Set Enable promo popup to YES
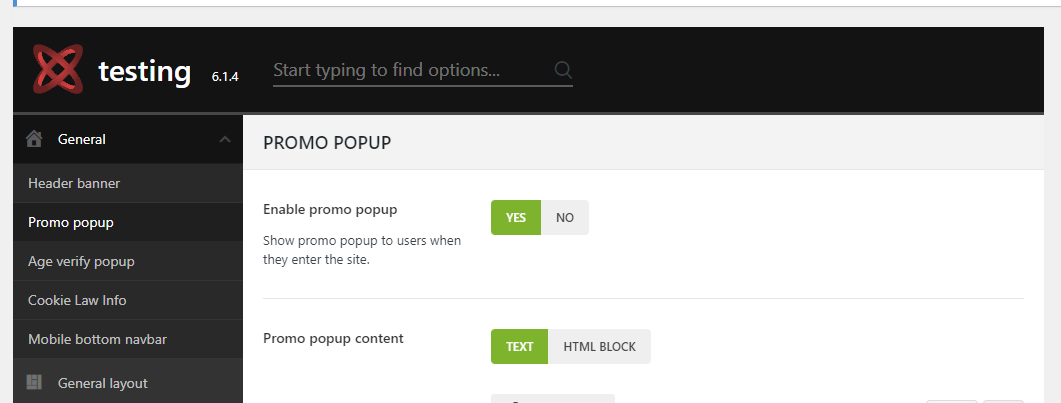This screenshot has width=1061, height=403. (515, 218)
